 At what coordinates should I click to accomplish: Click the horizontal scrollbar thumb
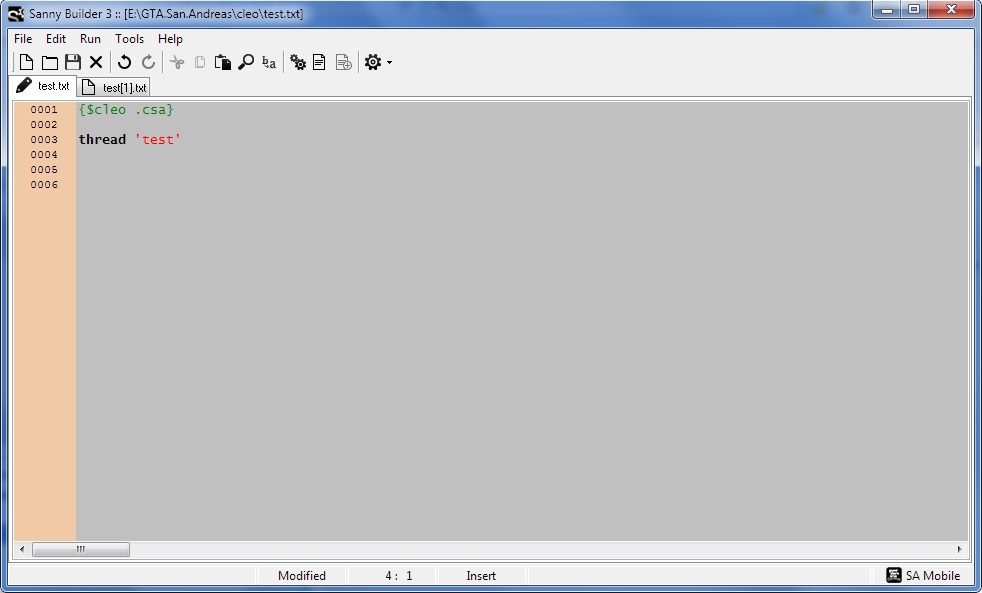(81, 549)
